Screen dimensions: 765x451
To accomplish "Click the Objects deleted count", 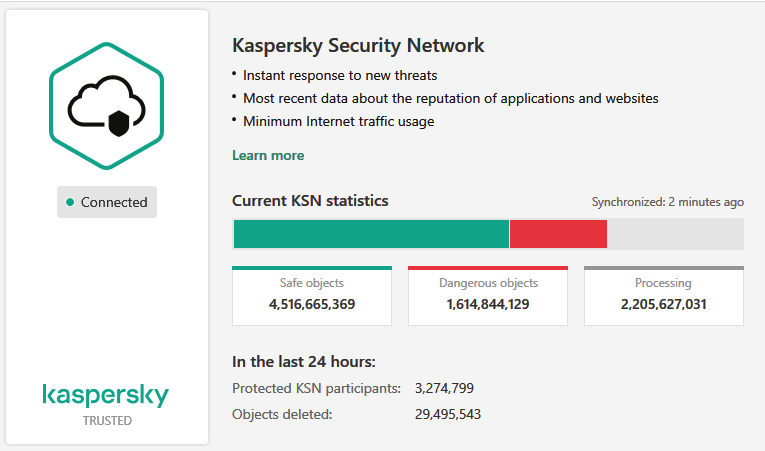I will point(448,413).
